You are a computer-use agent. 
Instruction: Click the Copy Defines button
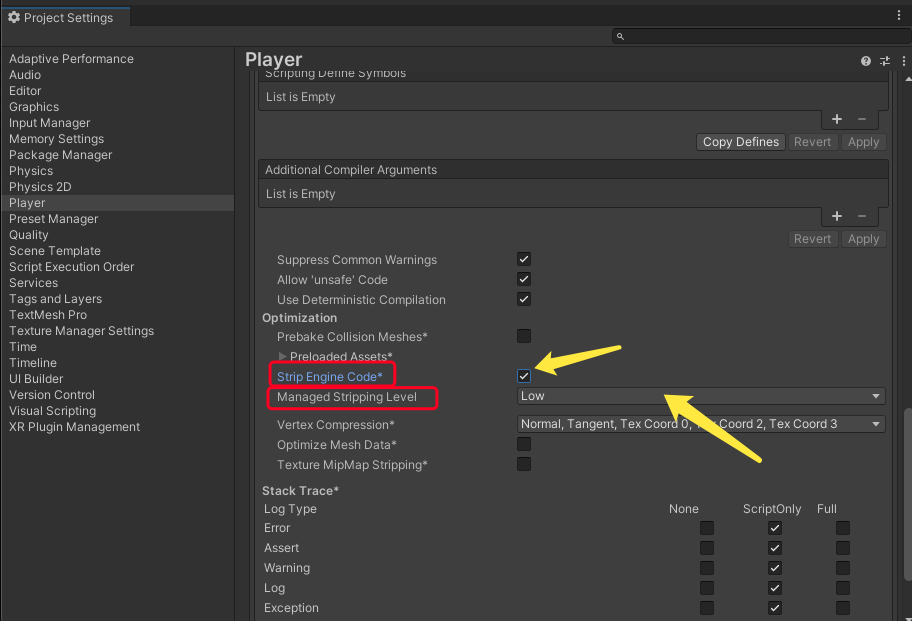(x=740, y=142)
